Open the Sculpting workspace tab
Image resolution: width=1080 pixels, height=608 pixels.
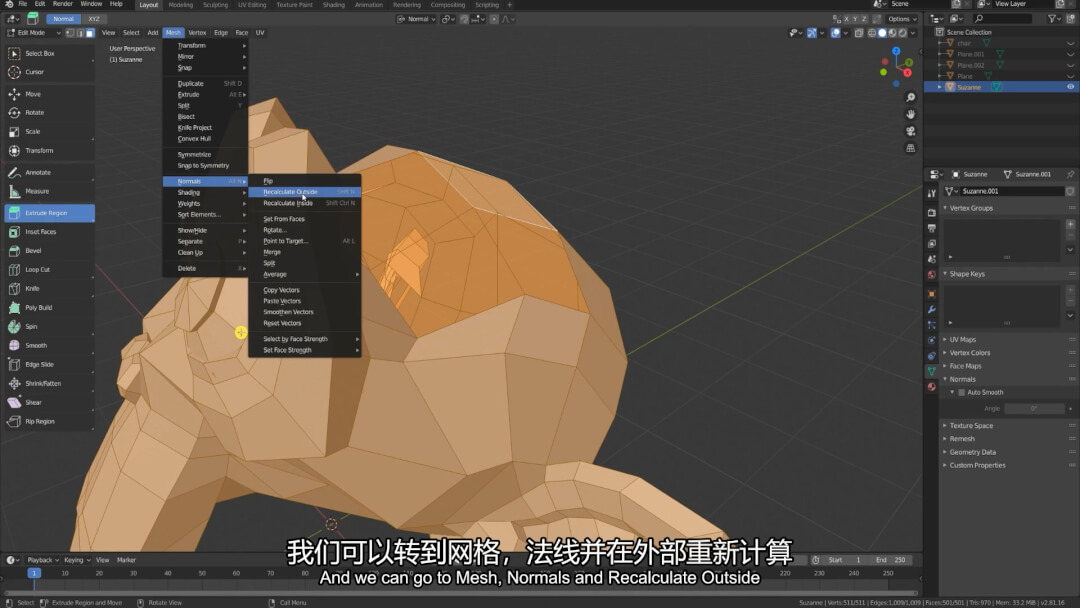pyautogui.click(x=215, y=5)
